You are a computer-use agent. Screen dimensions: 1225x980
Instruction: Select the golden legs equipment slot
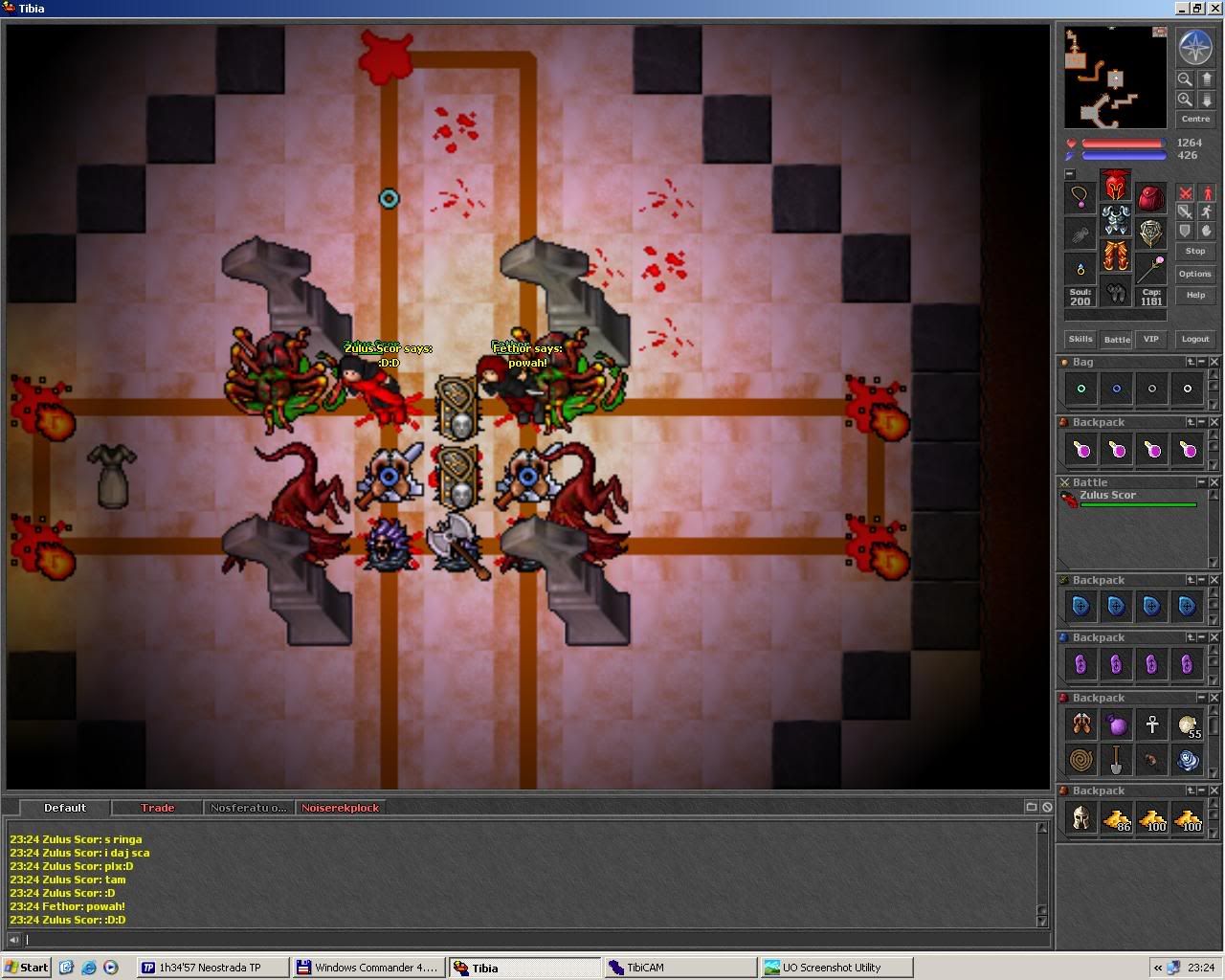1115,256
